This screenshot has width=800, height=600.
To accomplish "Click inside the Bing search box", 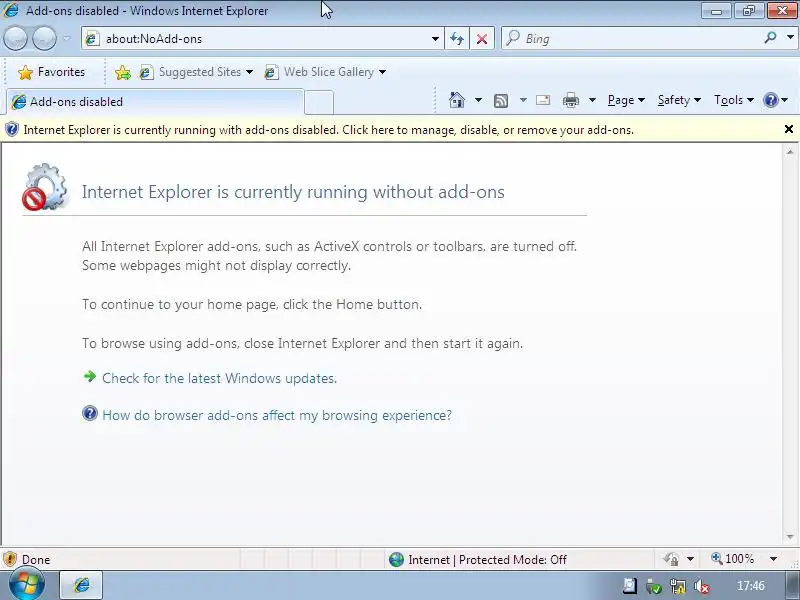I will point(633,39).
